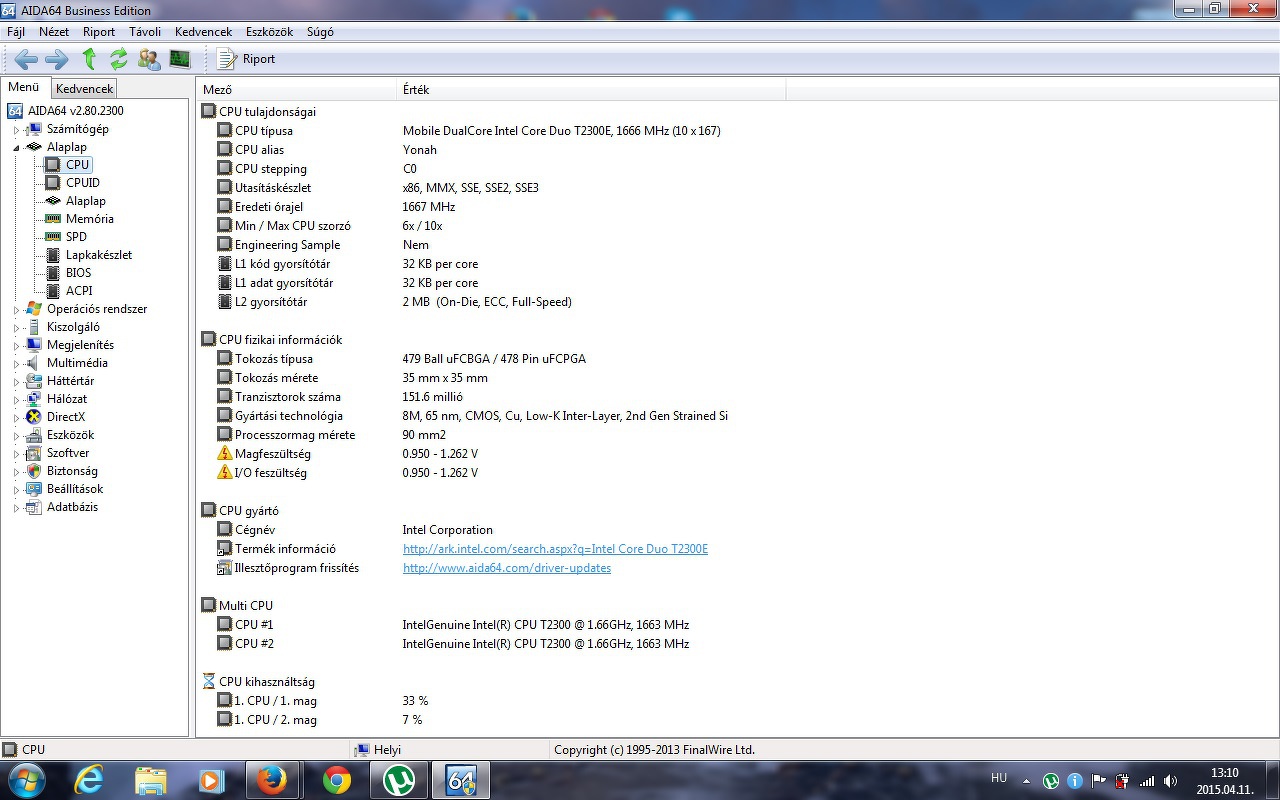Launch Internet Explorer from taskbar
This screenshot has height=800, width=1280.
coord(89,780)
